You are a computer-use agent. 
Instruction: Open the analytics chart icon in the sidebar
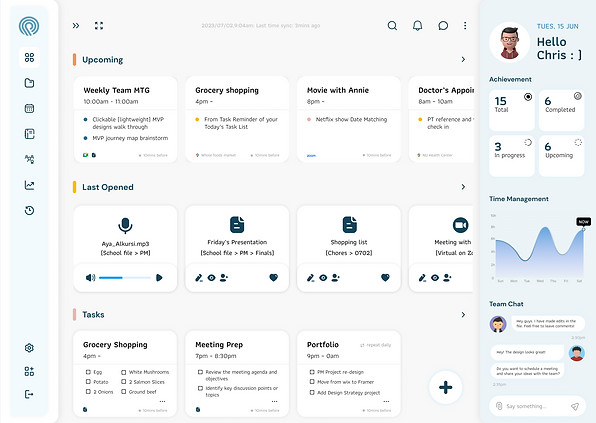[29, 185]
